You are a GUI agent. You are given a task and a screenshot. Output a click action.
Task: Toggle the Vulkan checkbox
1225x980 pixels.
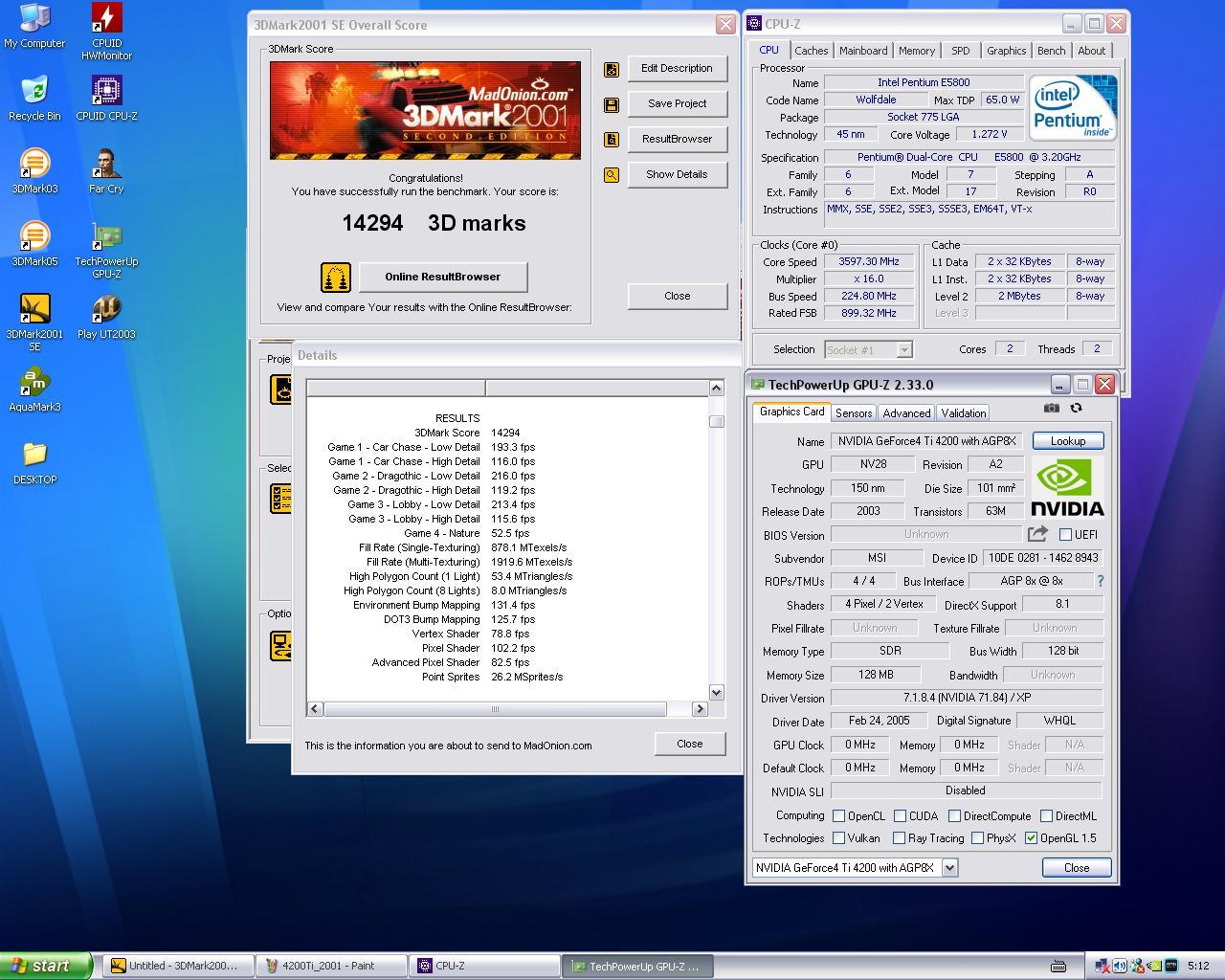point(838,838)
